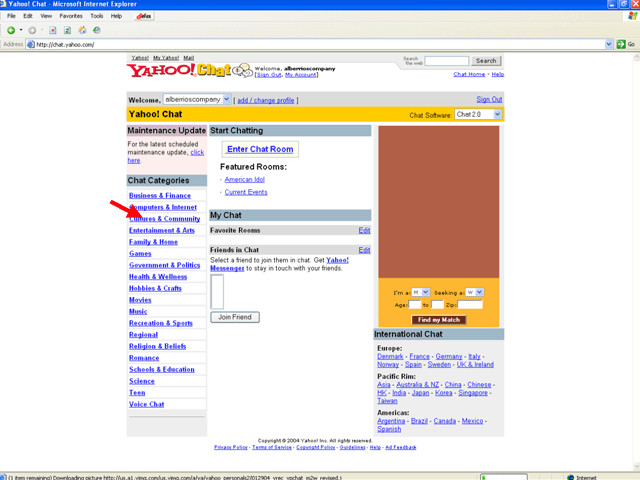Click the Refresh page toolbar icon
The height and width of the screenshot is (480, 640).
pos(67,30)
